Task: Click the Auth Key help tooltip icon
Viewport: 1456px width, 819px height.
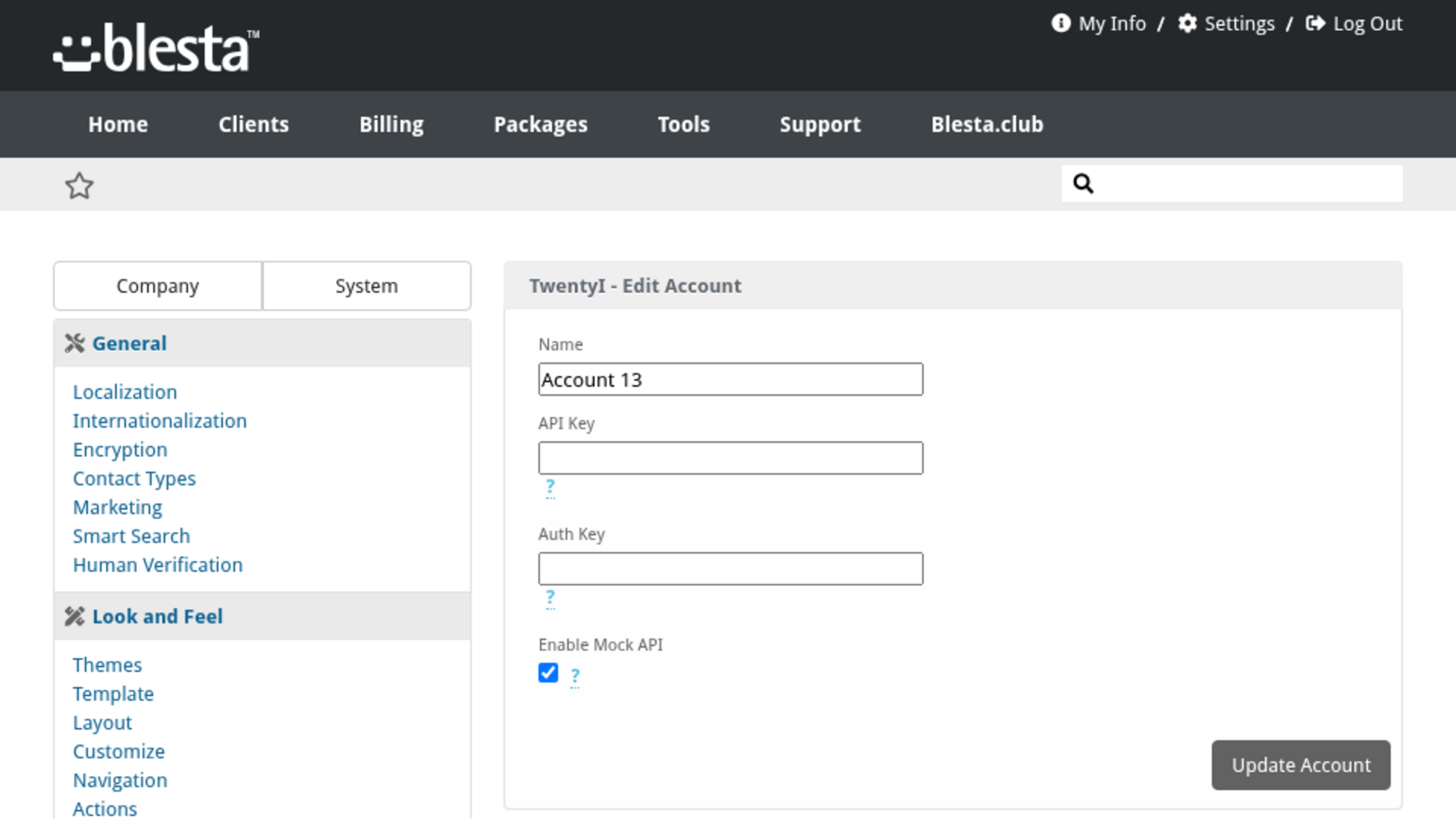Action: point(551,598)
